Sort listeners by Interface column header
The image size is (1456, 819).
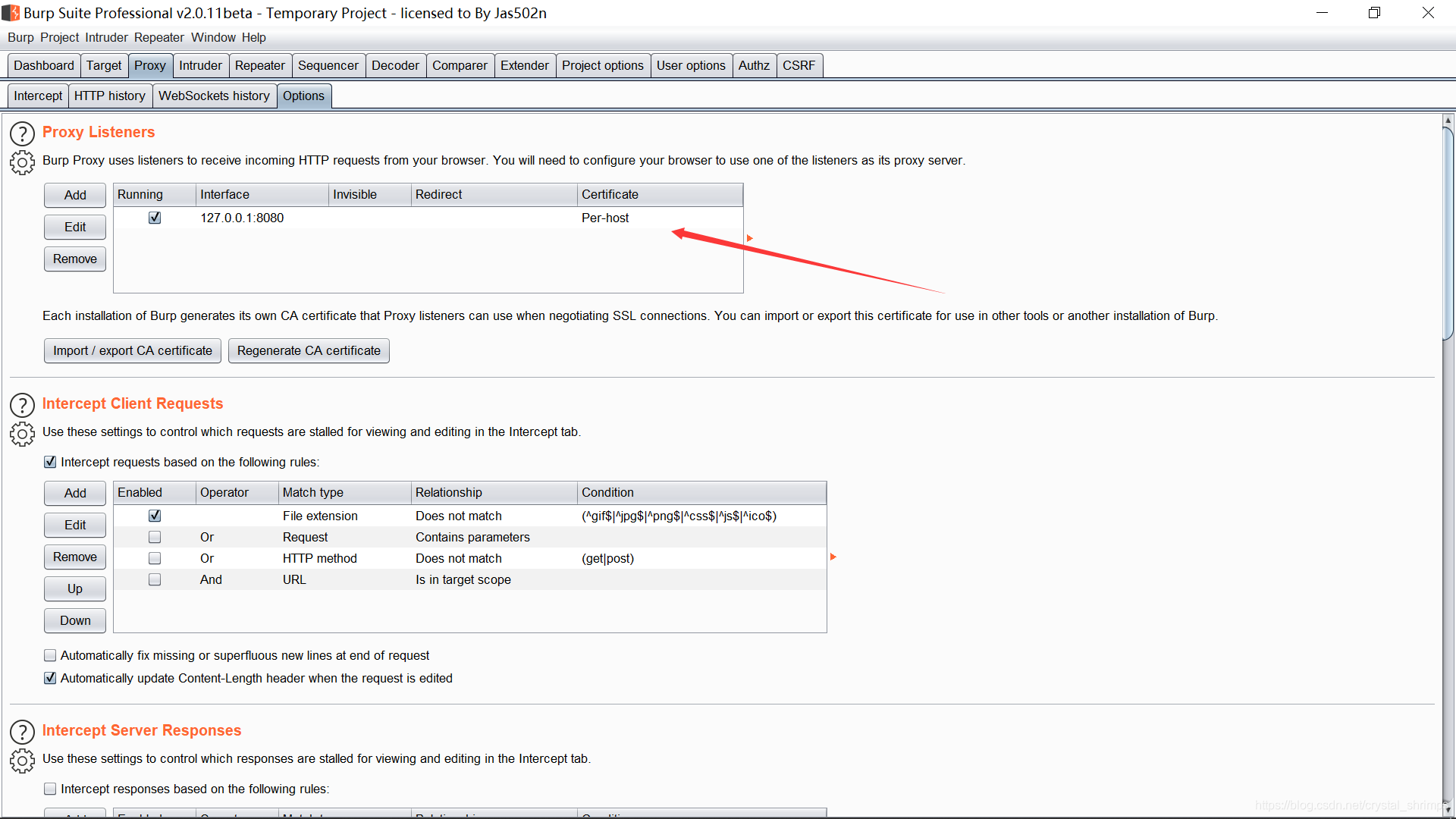click(262, 194)
